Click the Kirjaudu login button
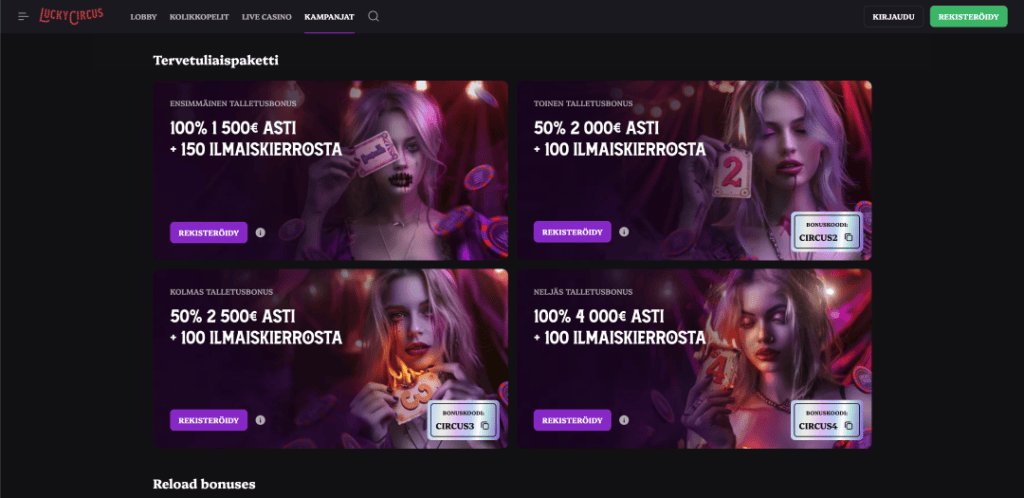1024x498 pixels. pyautogui.click(x=893, y=17)
